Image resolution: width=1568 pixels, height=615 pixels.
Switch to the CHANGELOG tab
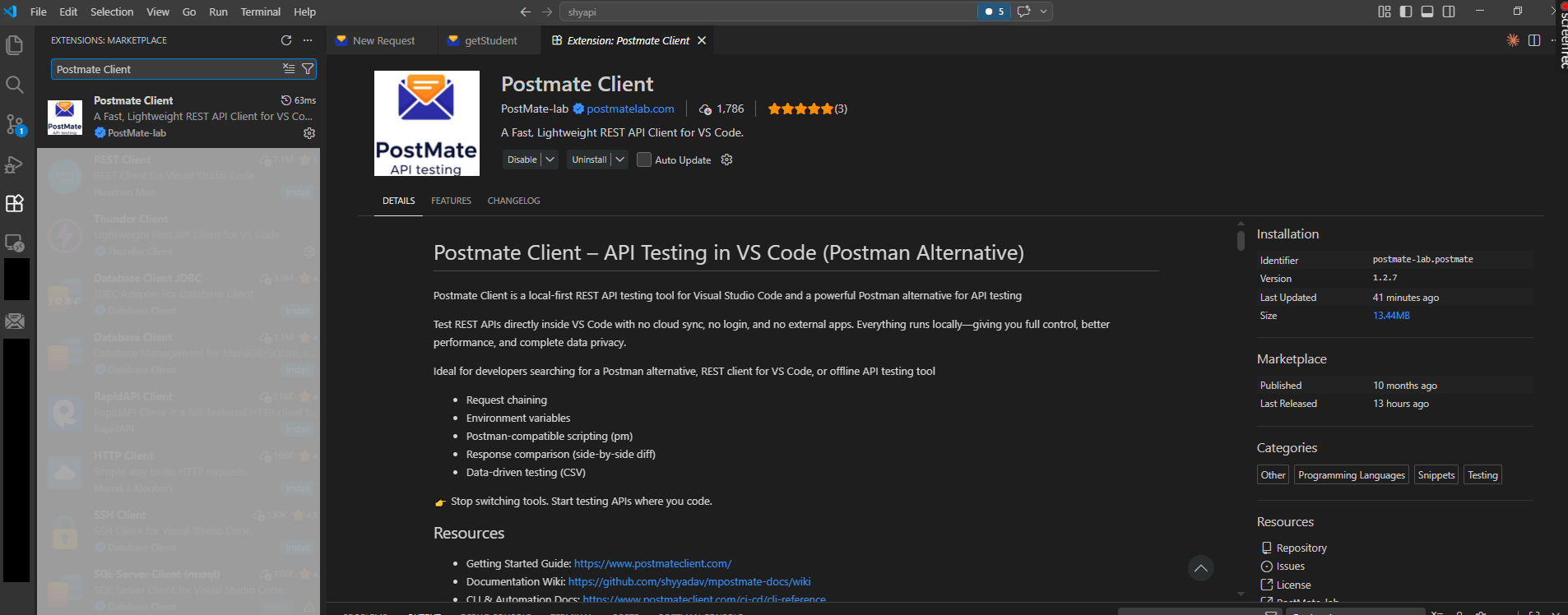point(513,201)
